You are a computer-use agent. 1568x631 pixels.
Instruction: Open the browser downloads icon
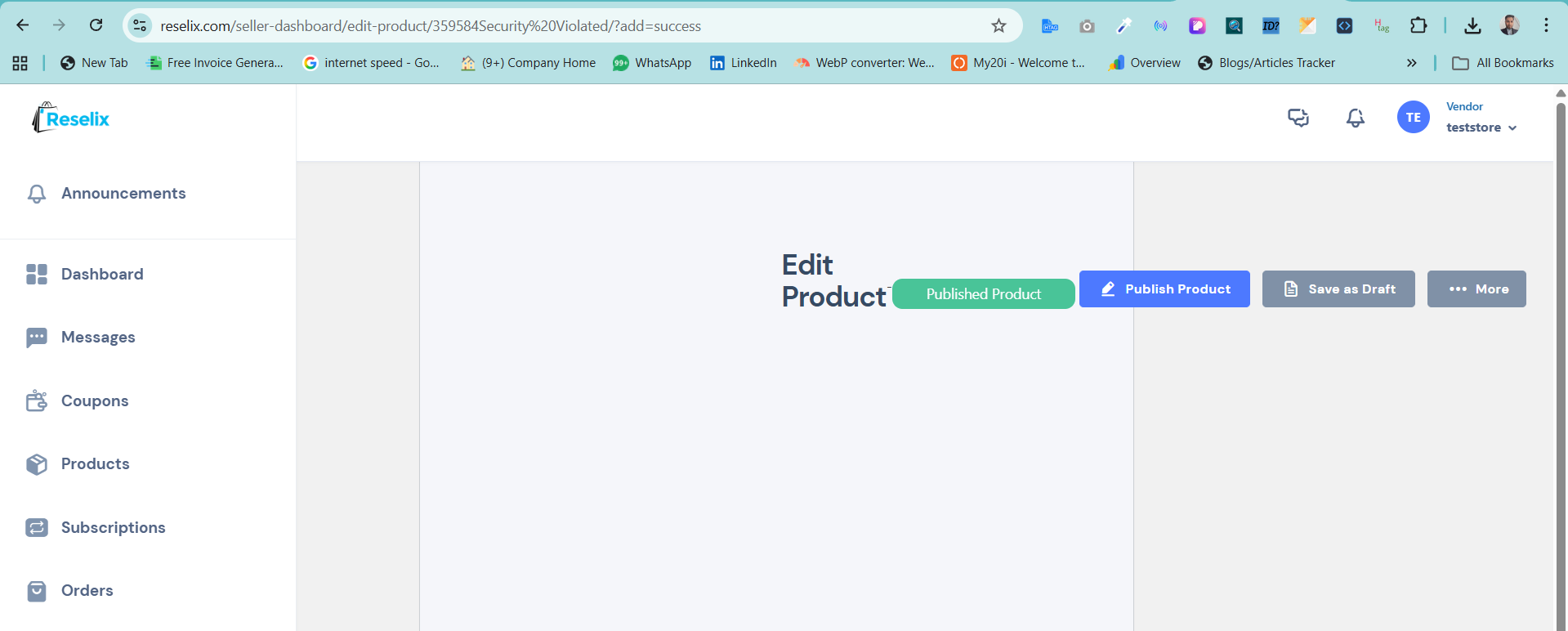point(1472,26)
